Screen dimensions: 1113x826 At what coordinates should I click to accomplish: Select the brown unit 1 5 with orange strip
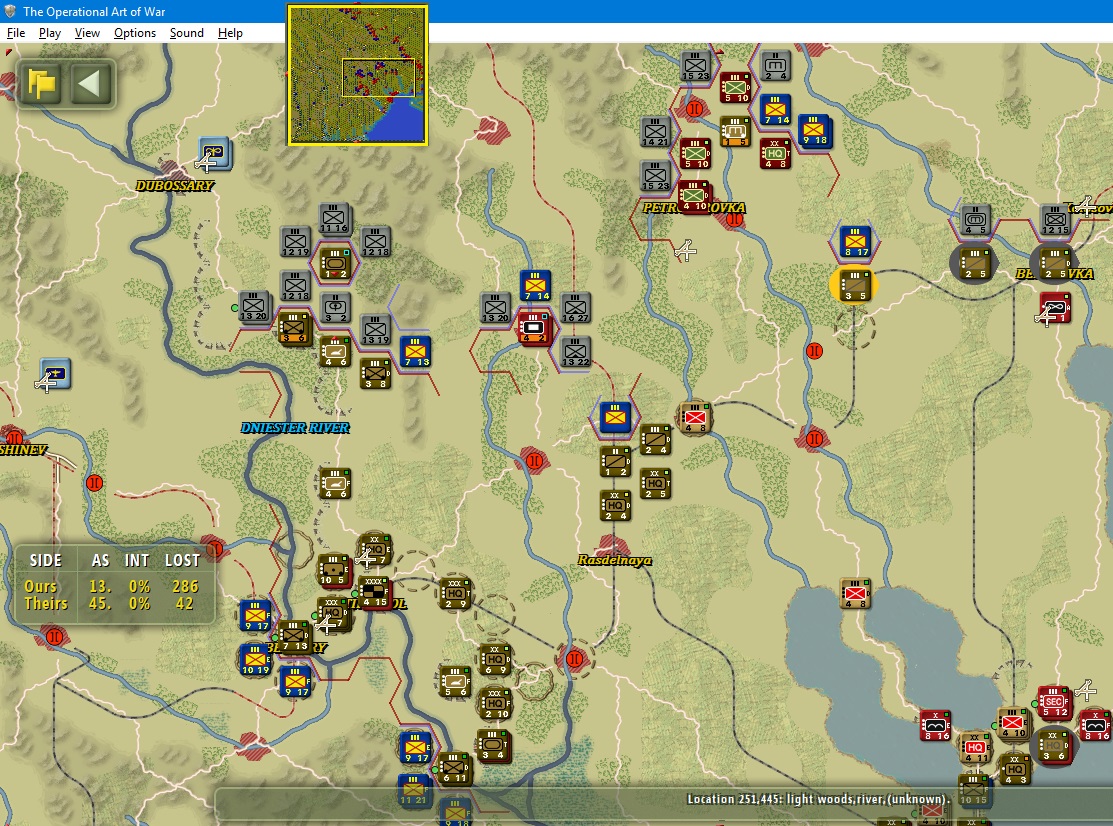(x=735, y=132)
